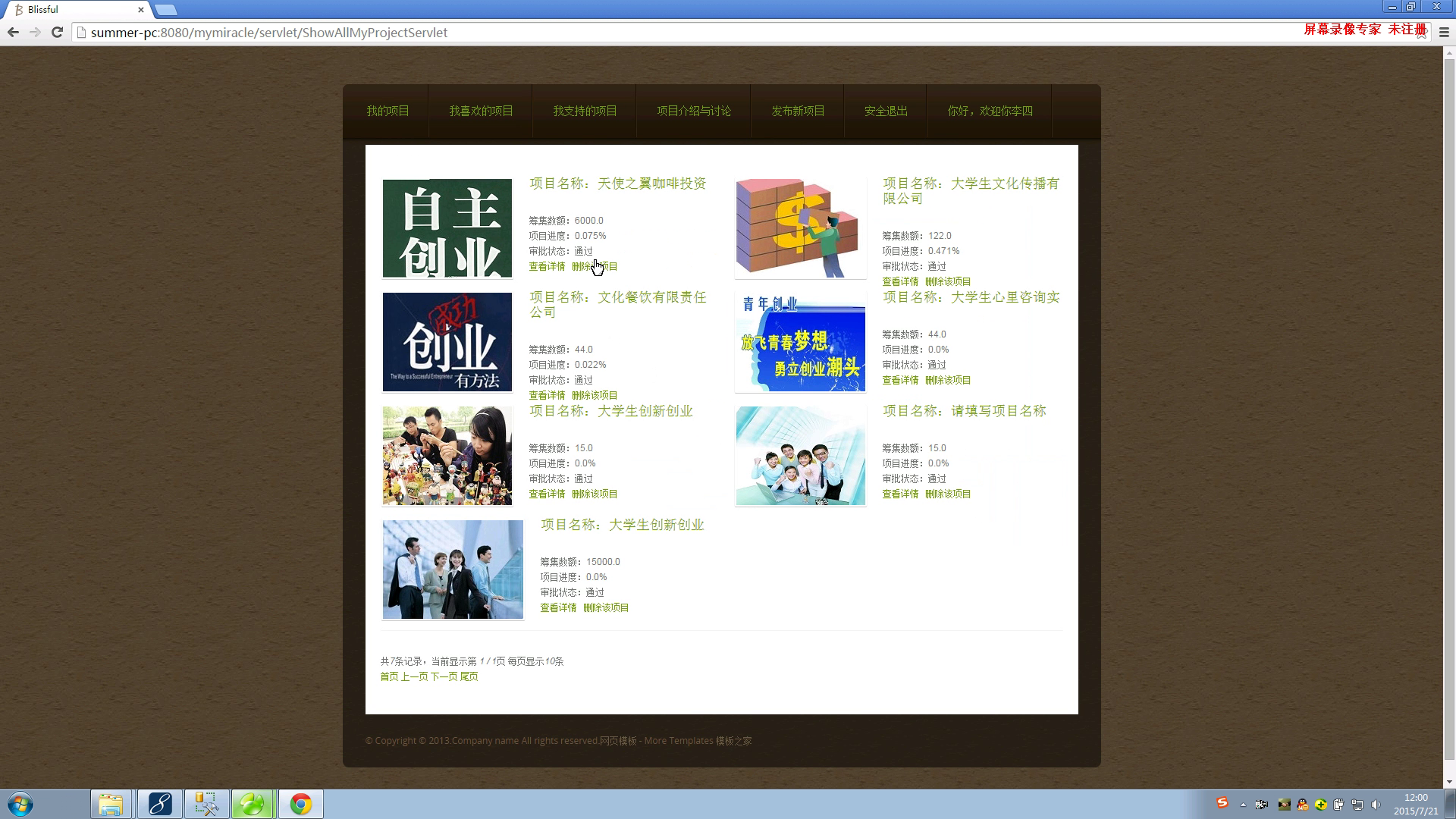This screenshot has width=1456, height=819.
Task: Open a new tab next to Blissful
Action: click(x=166, y=10)
